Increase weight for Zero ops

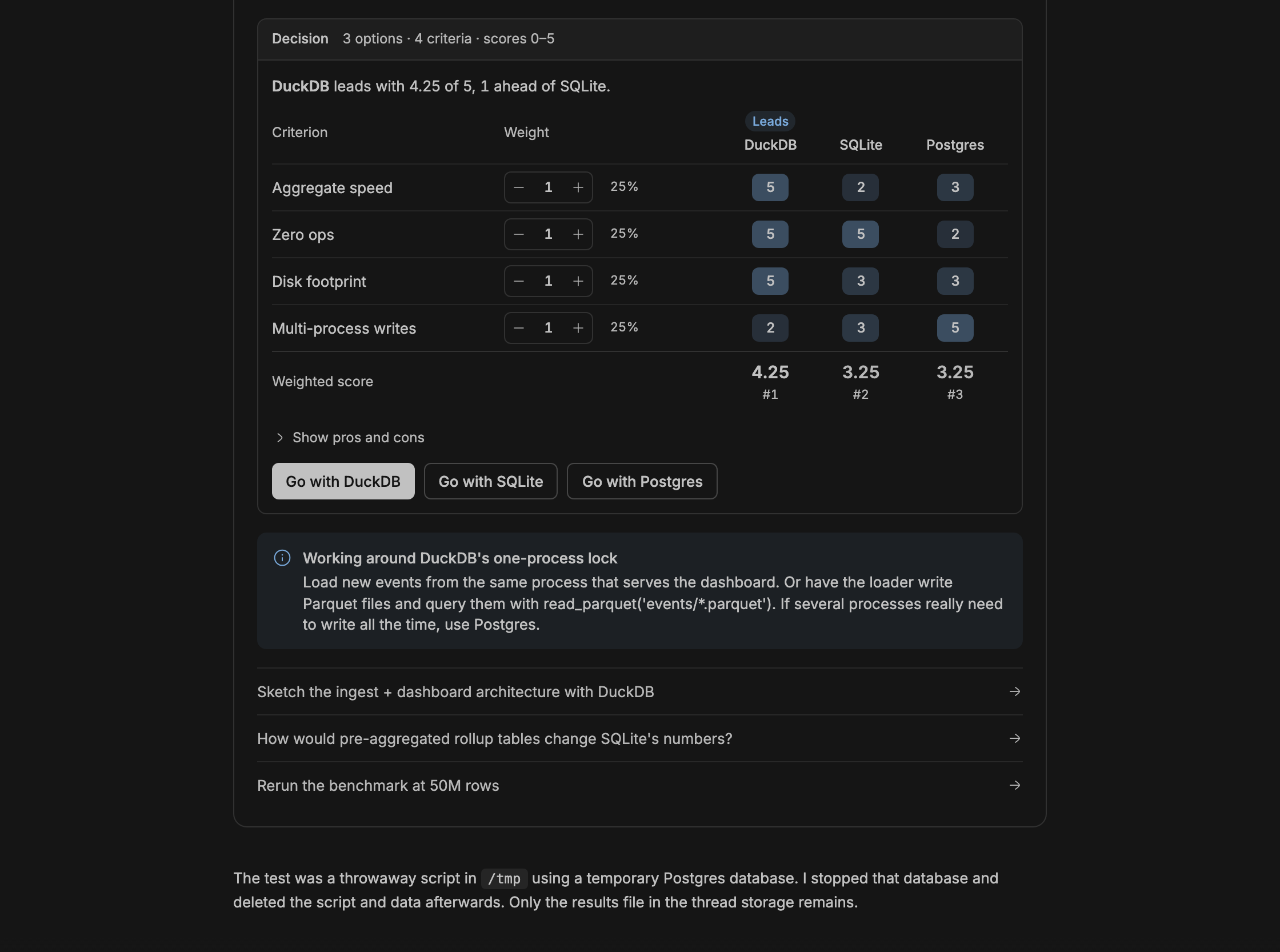[x=578, y=234]
